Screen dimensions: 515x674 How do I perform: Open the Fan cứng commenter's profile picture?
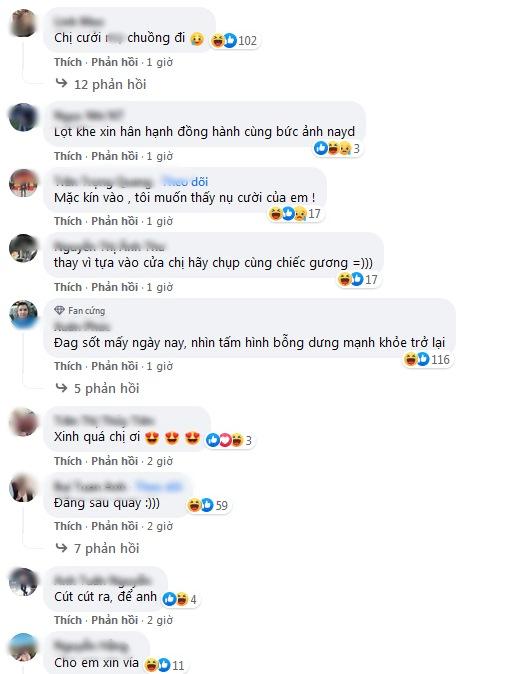pyautogui.click(x=23, y=313)
